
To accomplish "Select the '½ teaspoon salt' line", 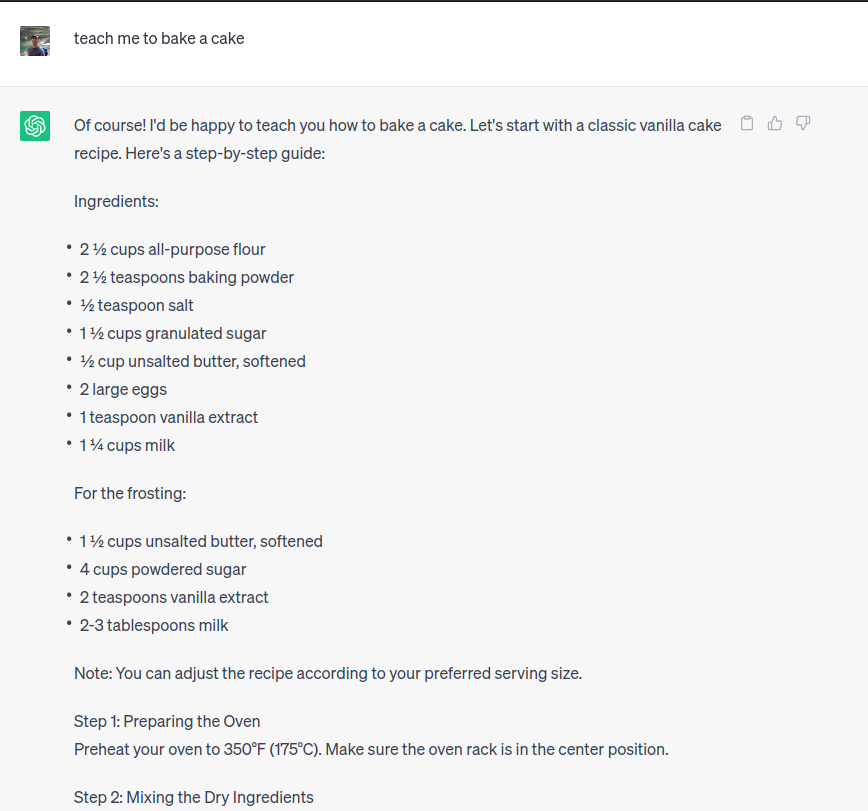I will pyautogui.click(x=137, y=306).
